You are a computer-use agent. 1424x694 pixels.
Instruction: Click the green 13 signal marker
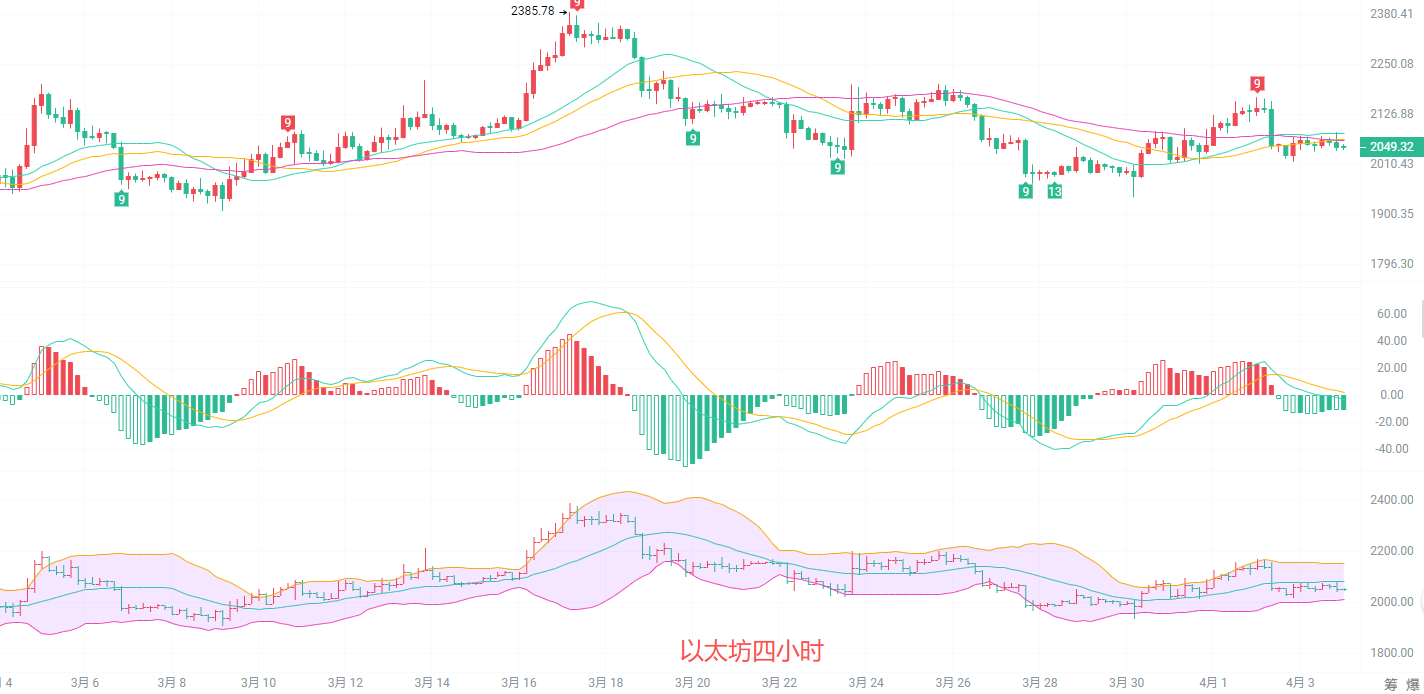[1054, 191]
